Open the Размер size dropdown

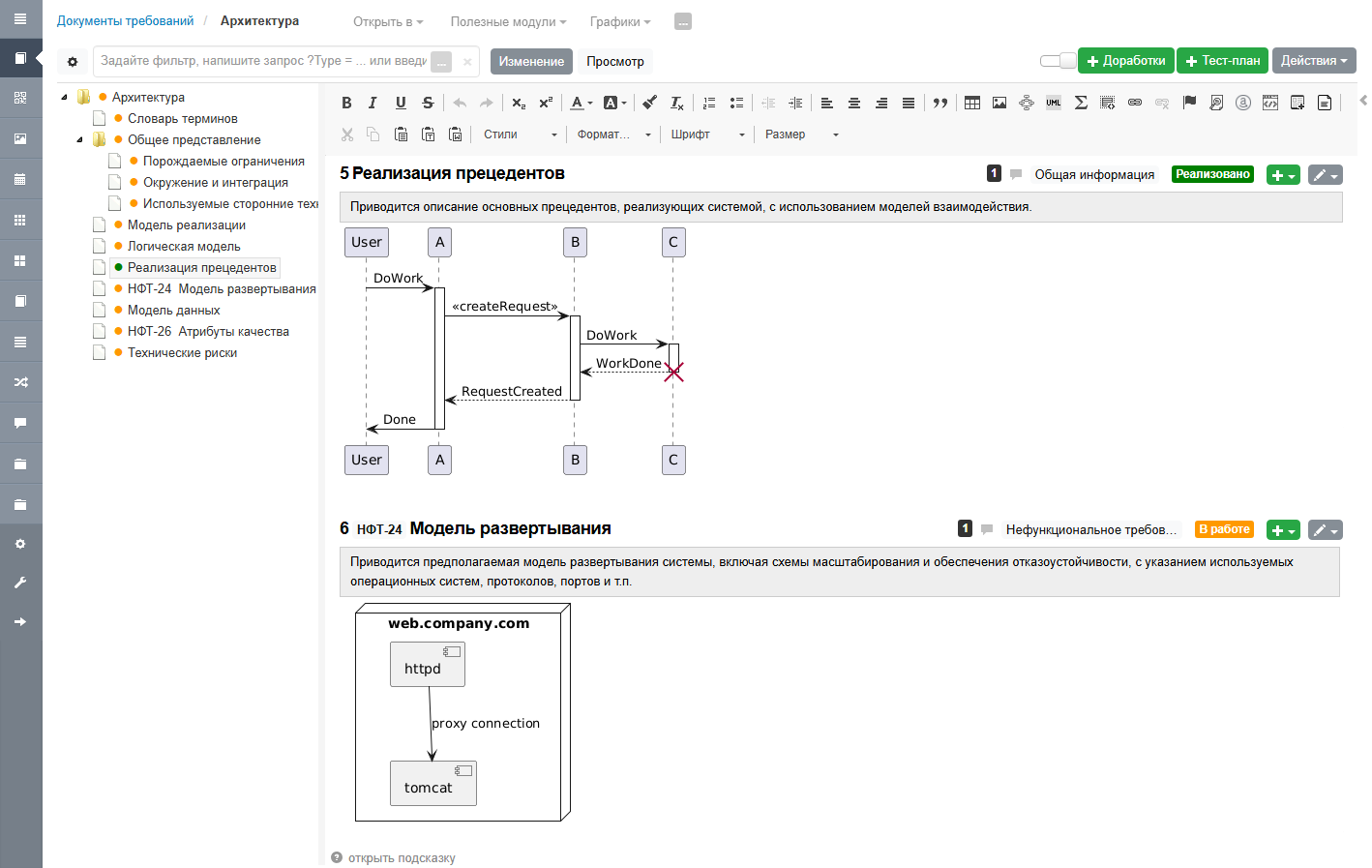click(801, 135)
